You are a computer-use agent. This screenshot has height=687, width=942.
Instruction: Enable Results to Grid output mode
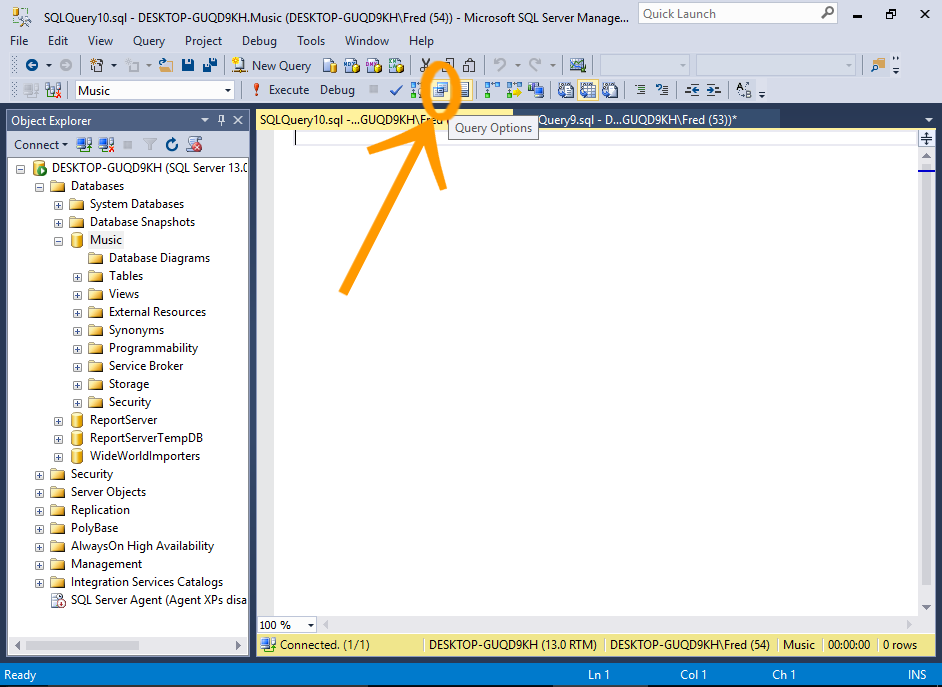click(x=588, y=90)
